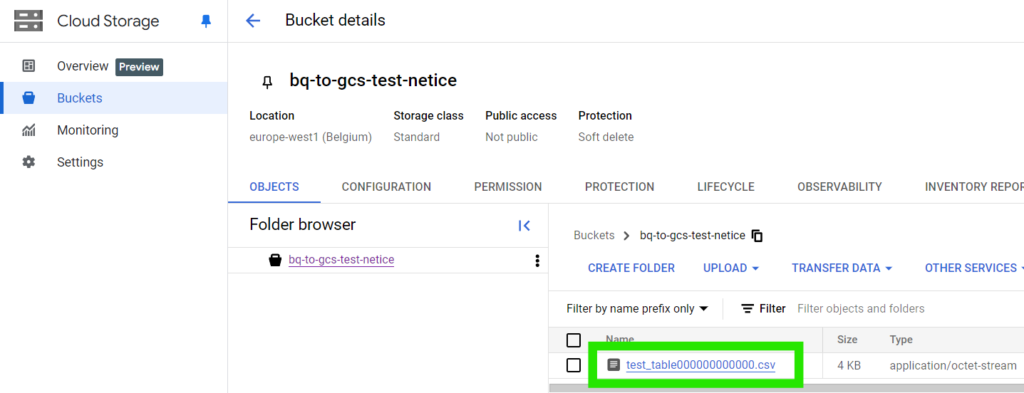Click the Create Folder button

click(631, 268)
